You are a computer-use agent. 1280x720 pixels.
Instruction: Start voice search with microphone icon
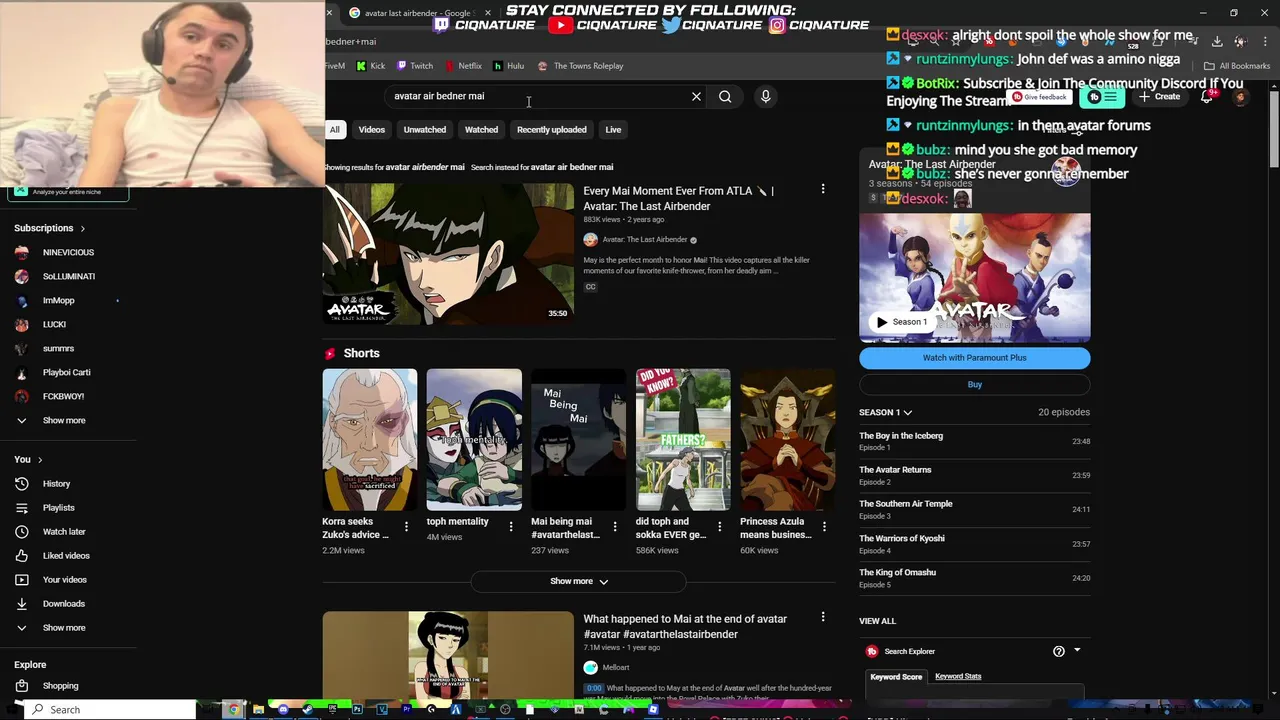pos(766,97)
